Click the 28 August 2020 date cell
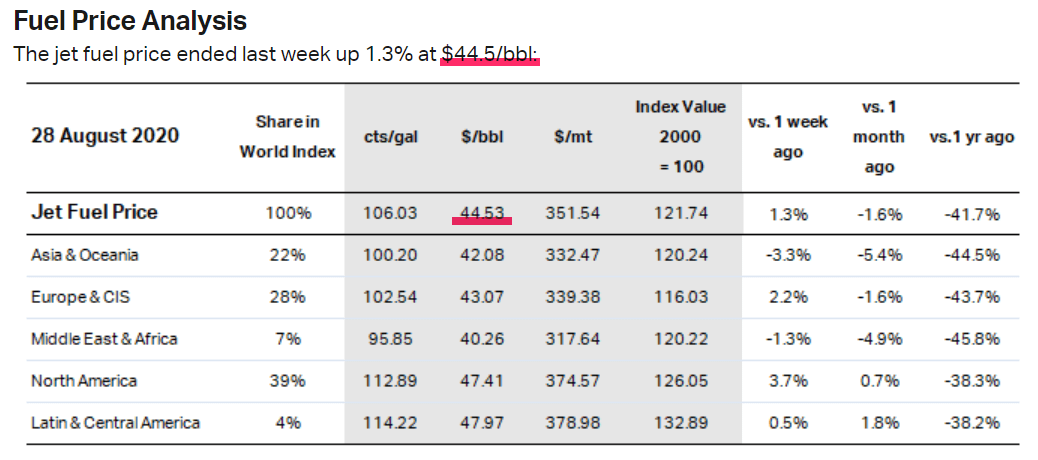 [x=105, y=136]
